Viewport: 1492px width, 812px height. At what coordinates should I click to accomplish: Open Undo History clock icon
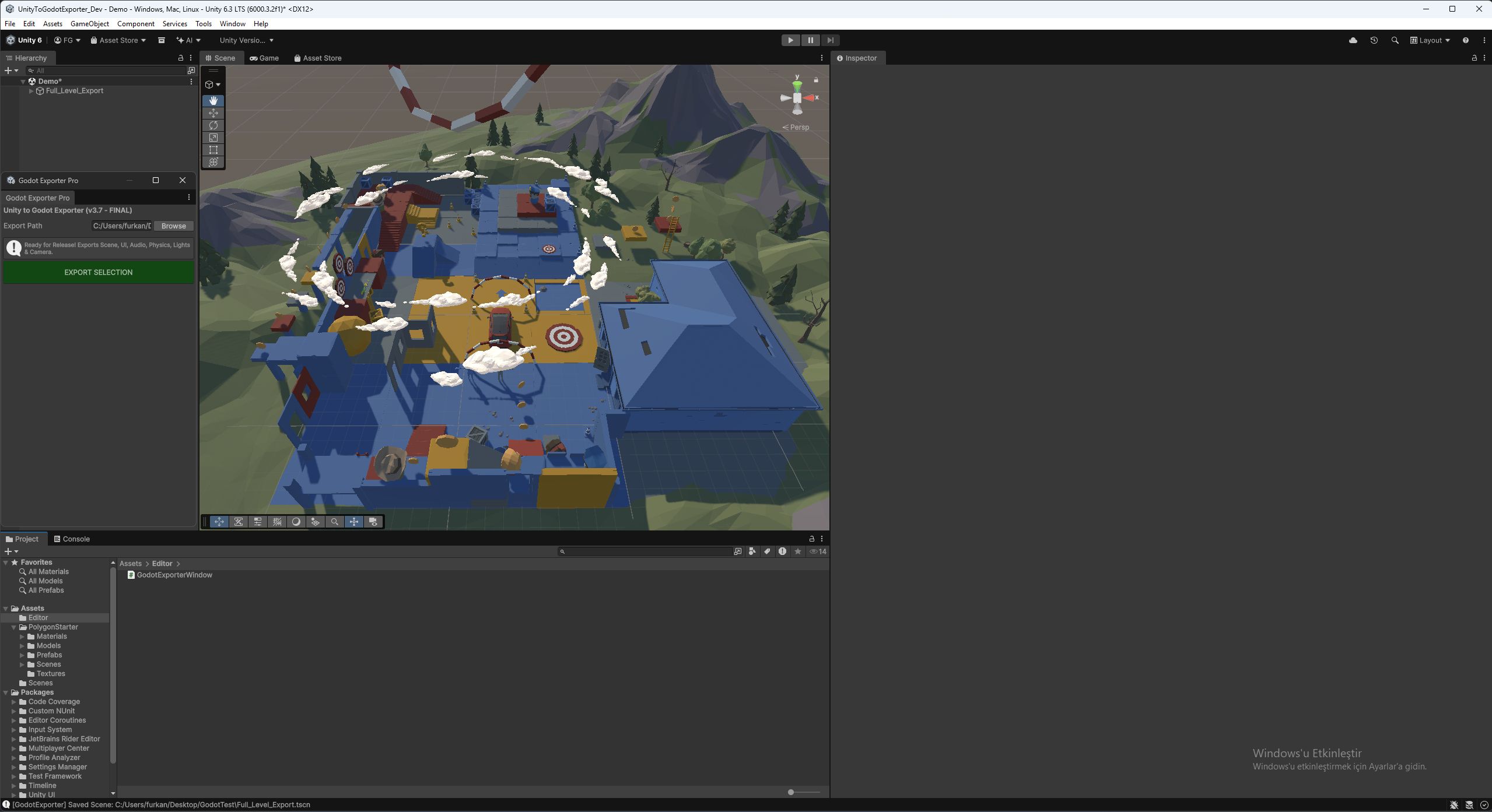[1374, 40]
